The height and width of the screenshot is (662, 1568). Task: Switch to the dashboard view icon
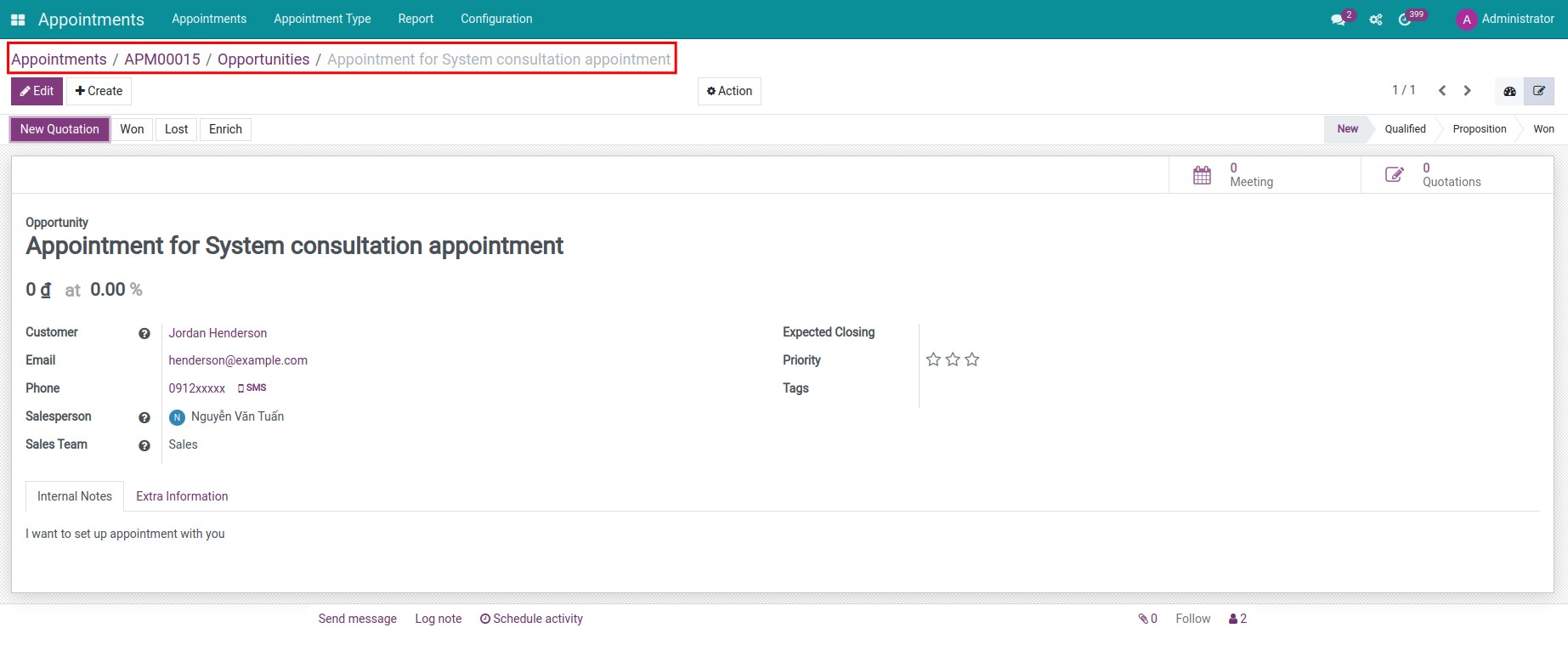click(1509, 91)
